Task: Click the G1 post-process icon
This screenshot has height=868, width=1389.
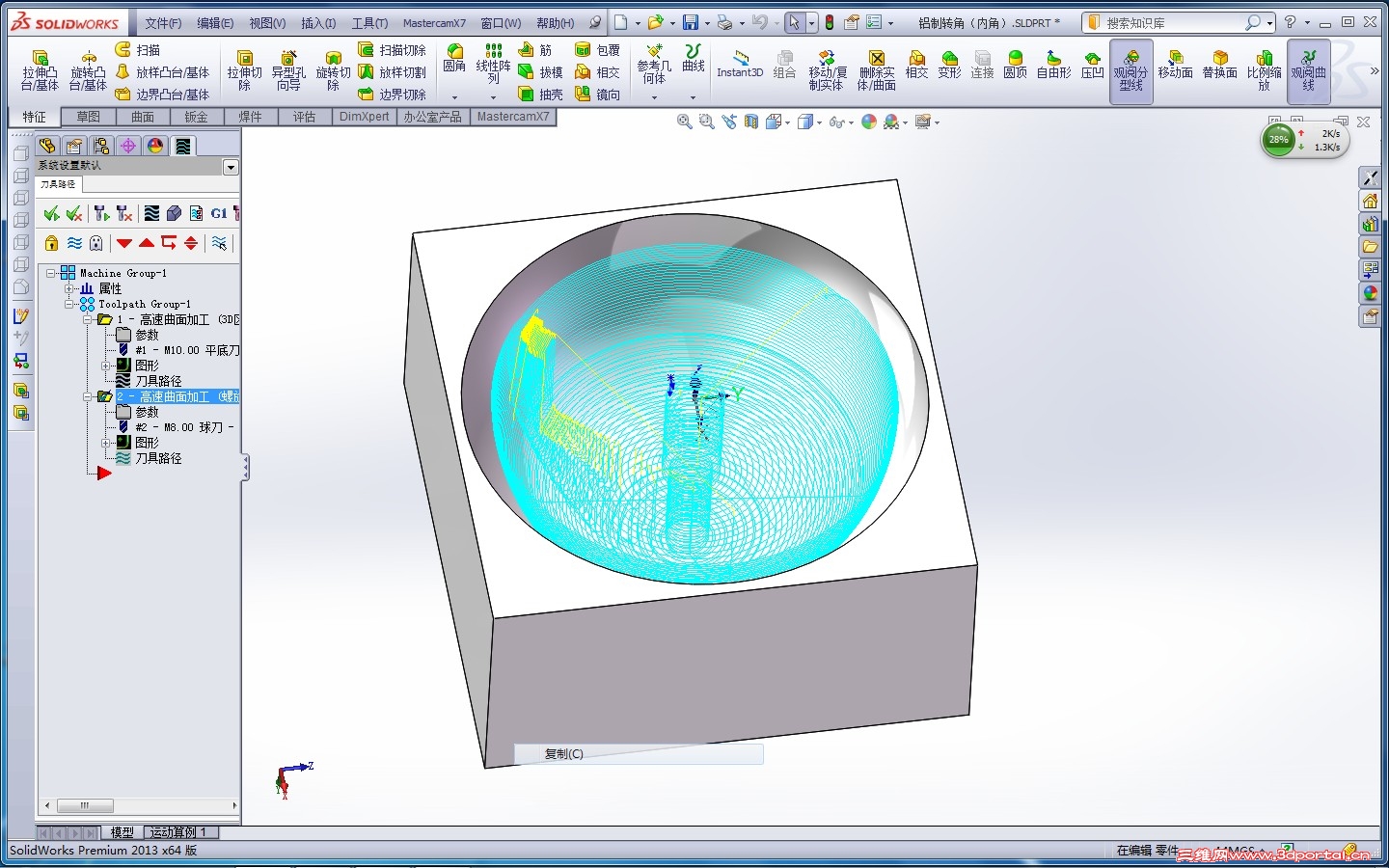Action: click(x=219, y=213)
